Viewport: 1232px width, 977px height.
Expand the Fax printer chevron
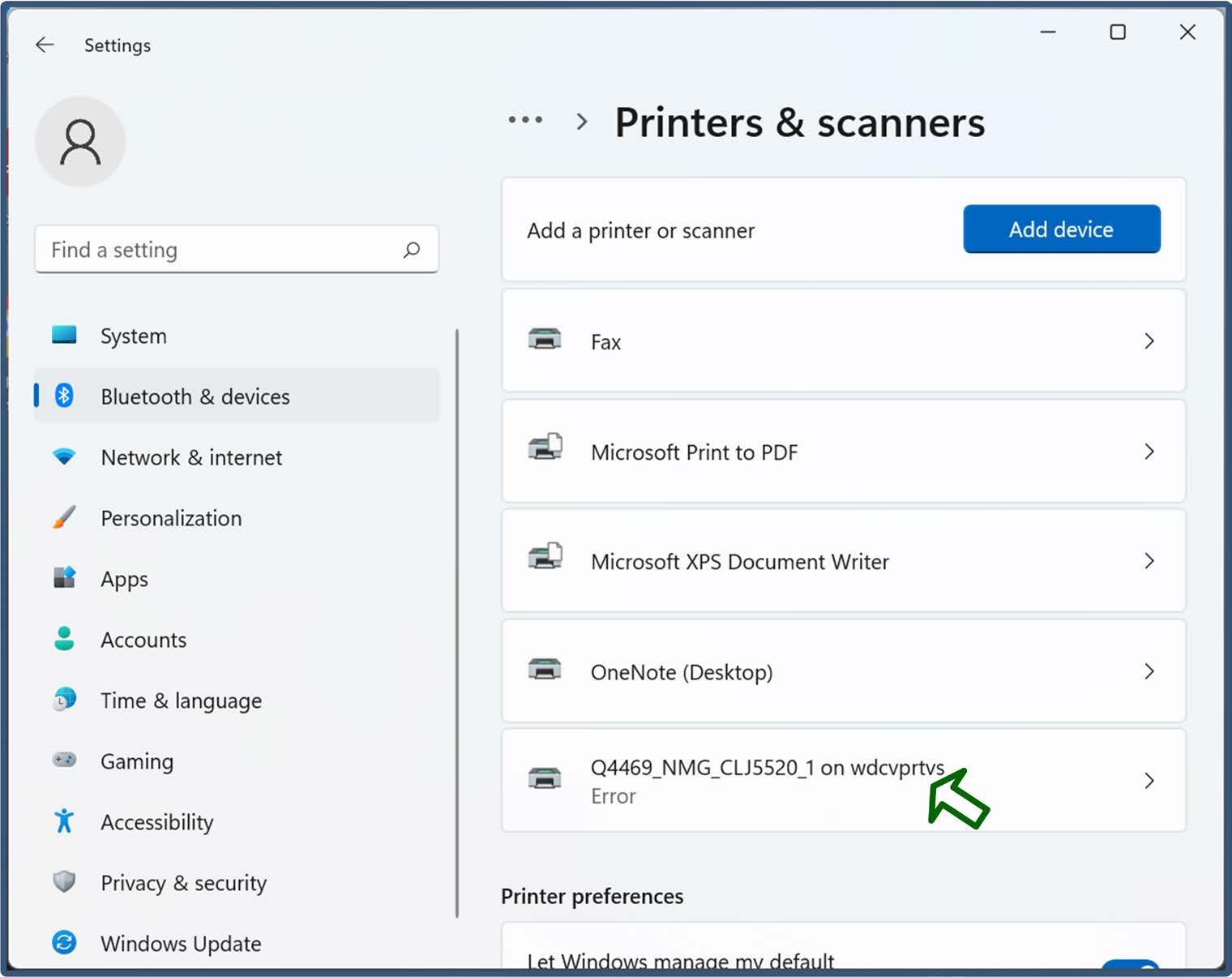coord(1149,341)
